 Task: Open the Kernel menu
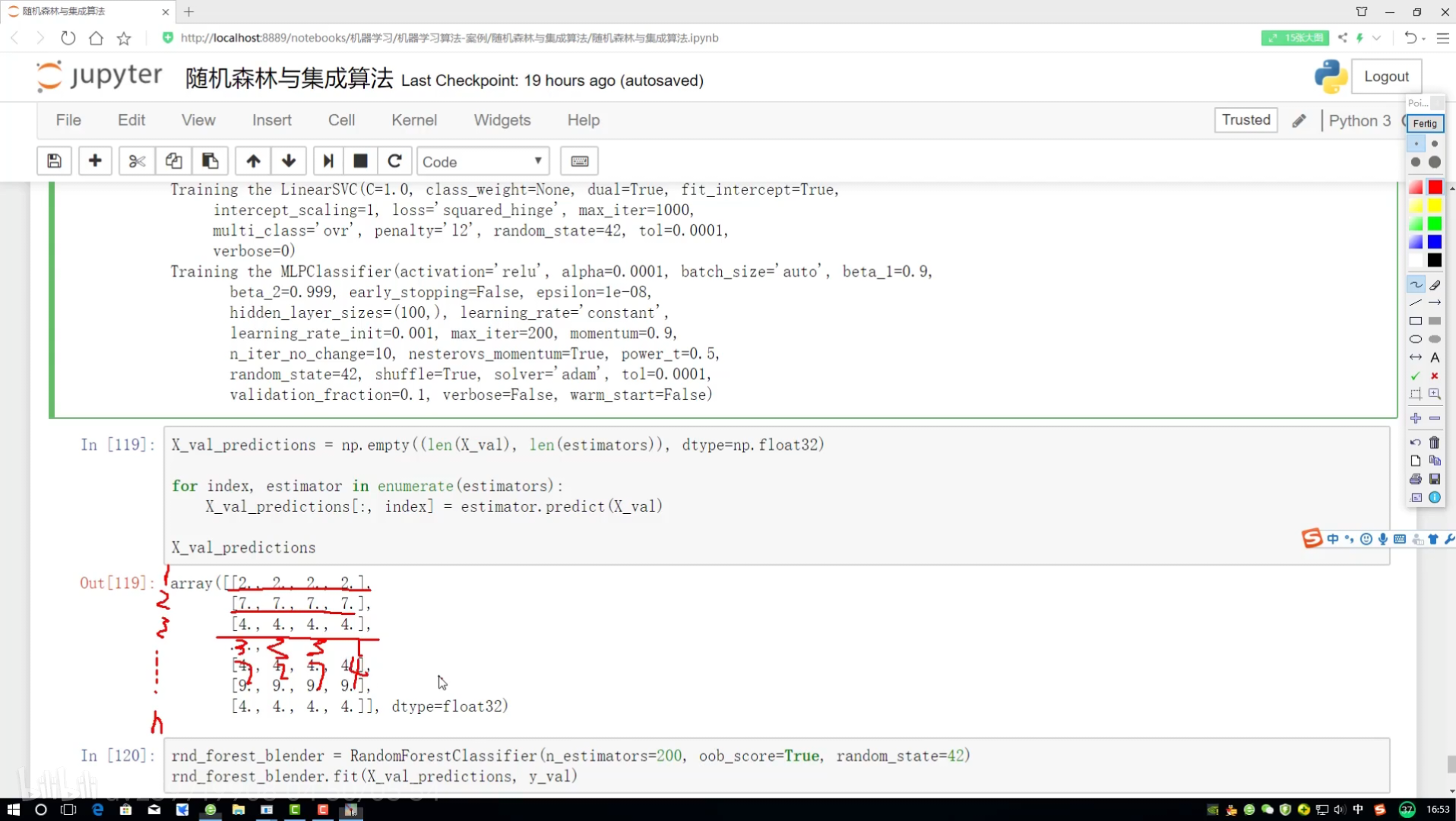(x=414, y=120)
